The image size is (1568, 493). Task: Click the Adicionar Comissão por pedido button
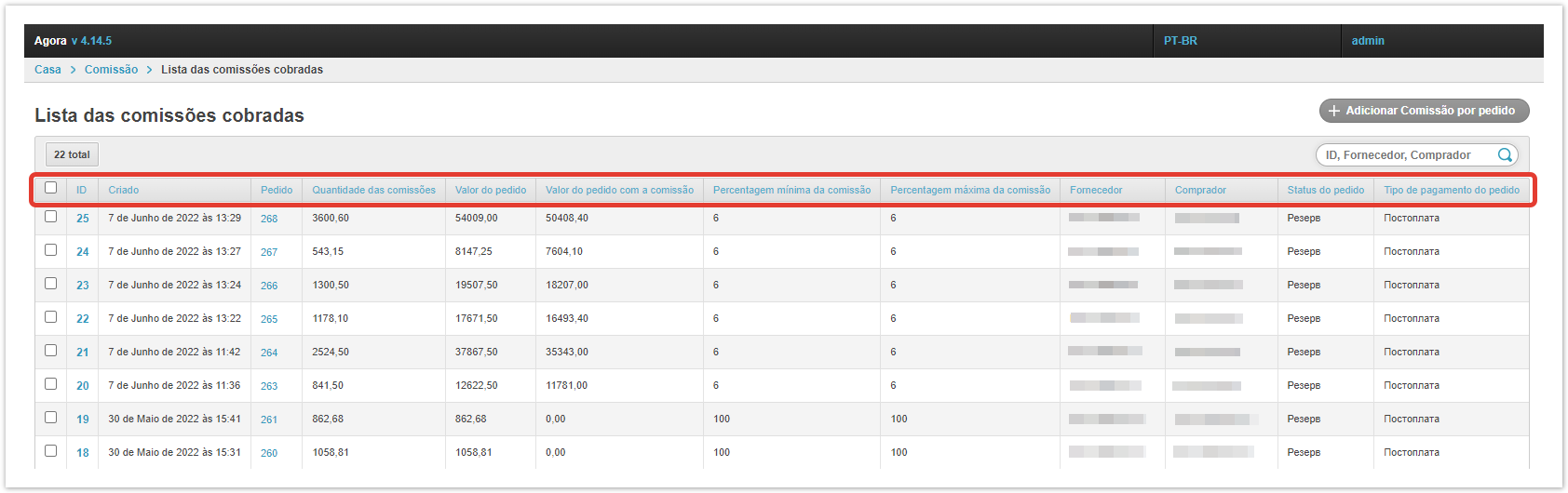click(x=1424, y=111)
